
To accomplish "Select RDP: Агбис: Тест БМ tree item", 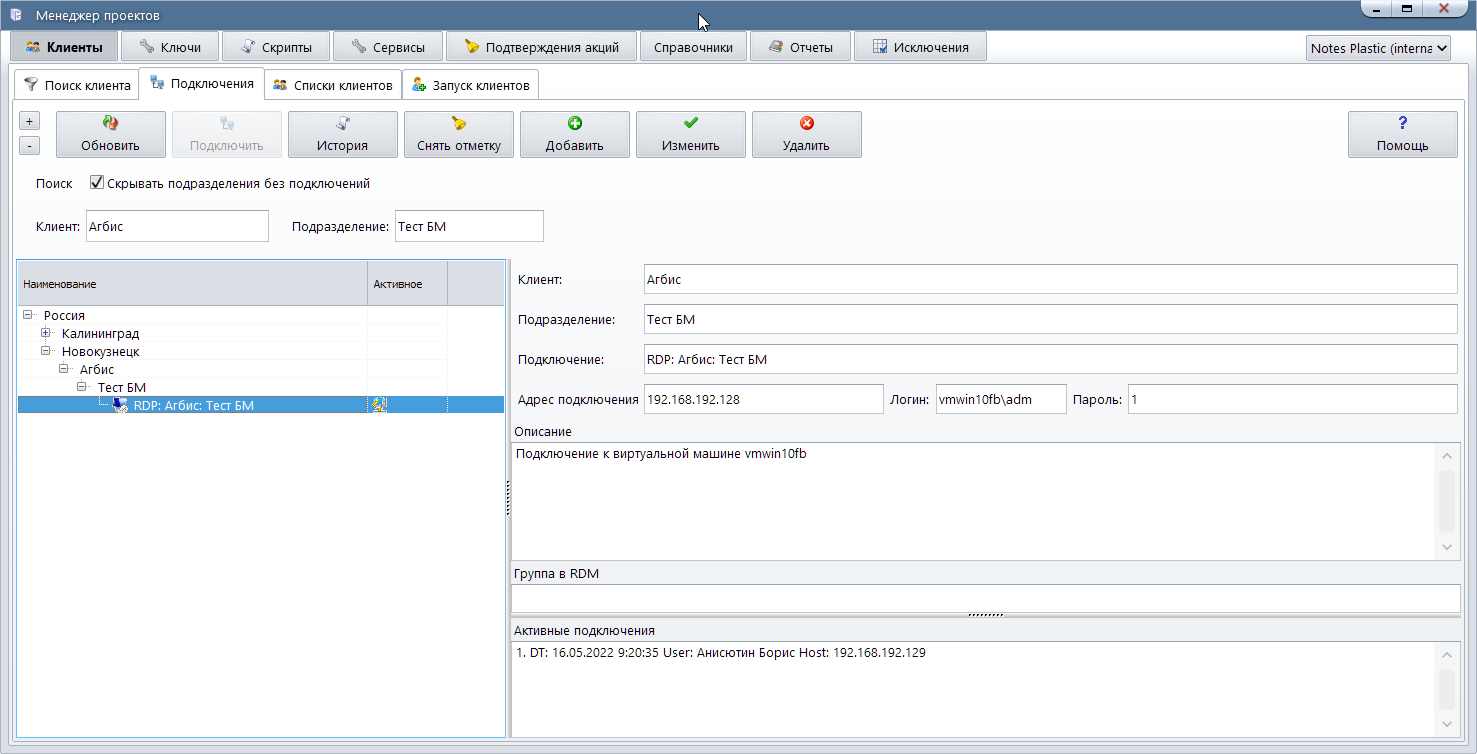I will 194,405.
